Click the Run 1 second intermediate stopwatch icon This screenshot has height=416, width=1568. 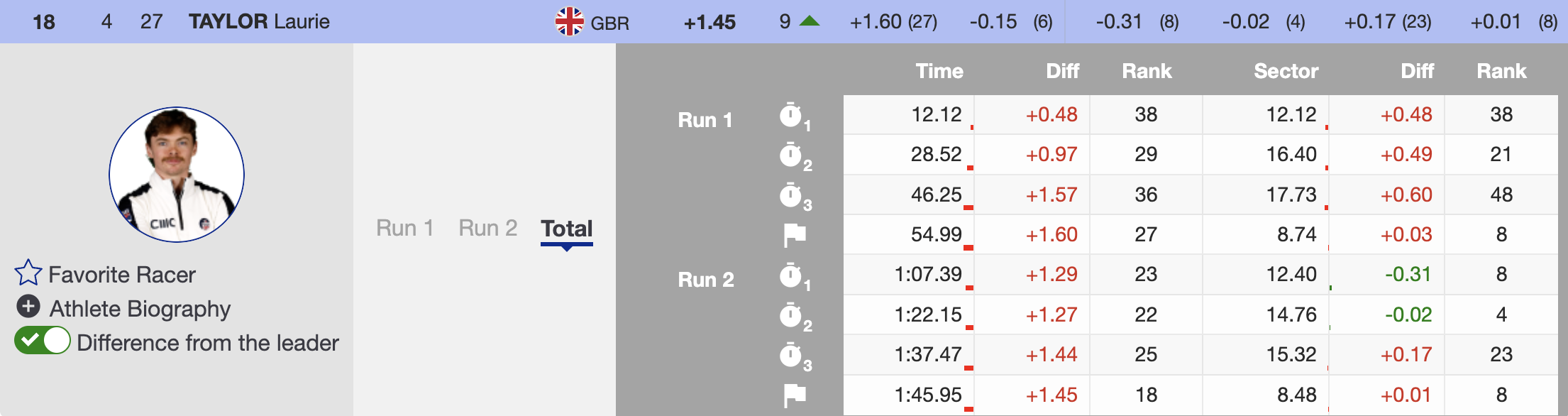(790, 155)
